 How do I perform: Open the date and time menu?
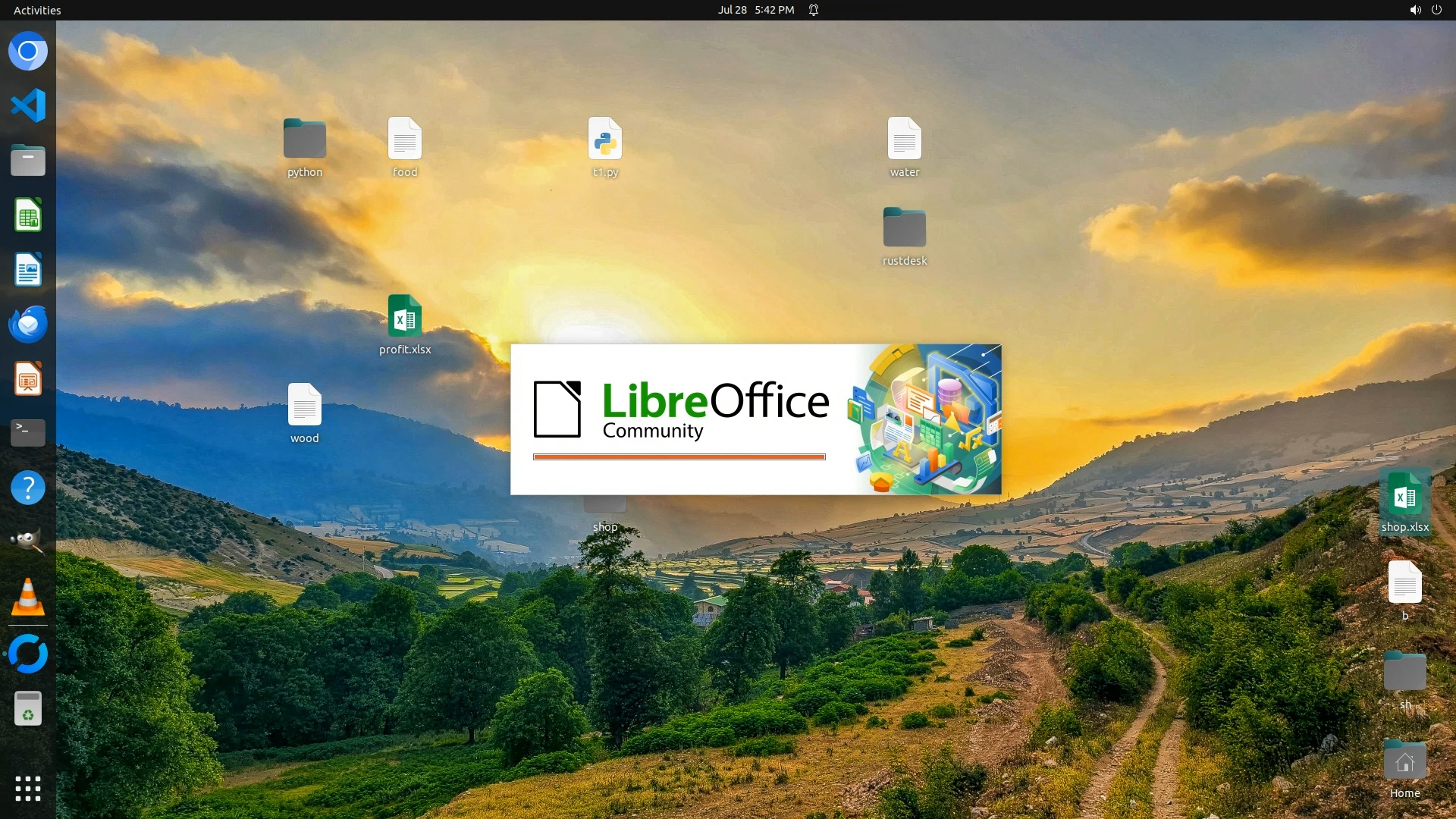(x=755, y=10)
